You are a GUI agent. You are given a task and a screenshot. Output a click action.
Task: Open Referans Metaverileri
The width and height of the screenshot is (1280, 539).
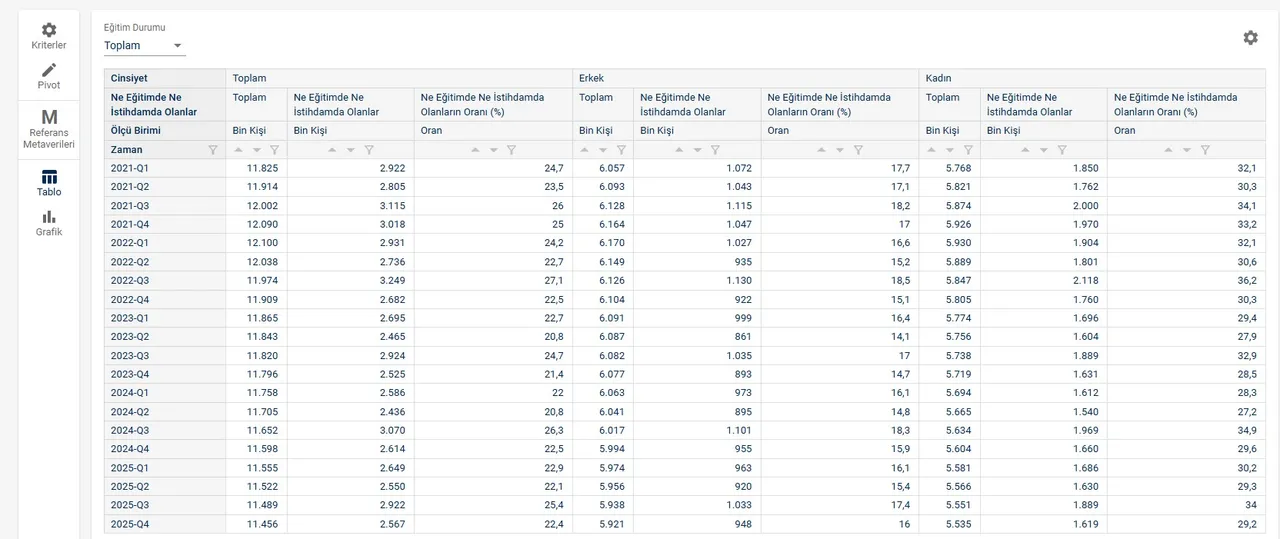(x=48, y=130)
